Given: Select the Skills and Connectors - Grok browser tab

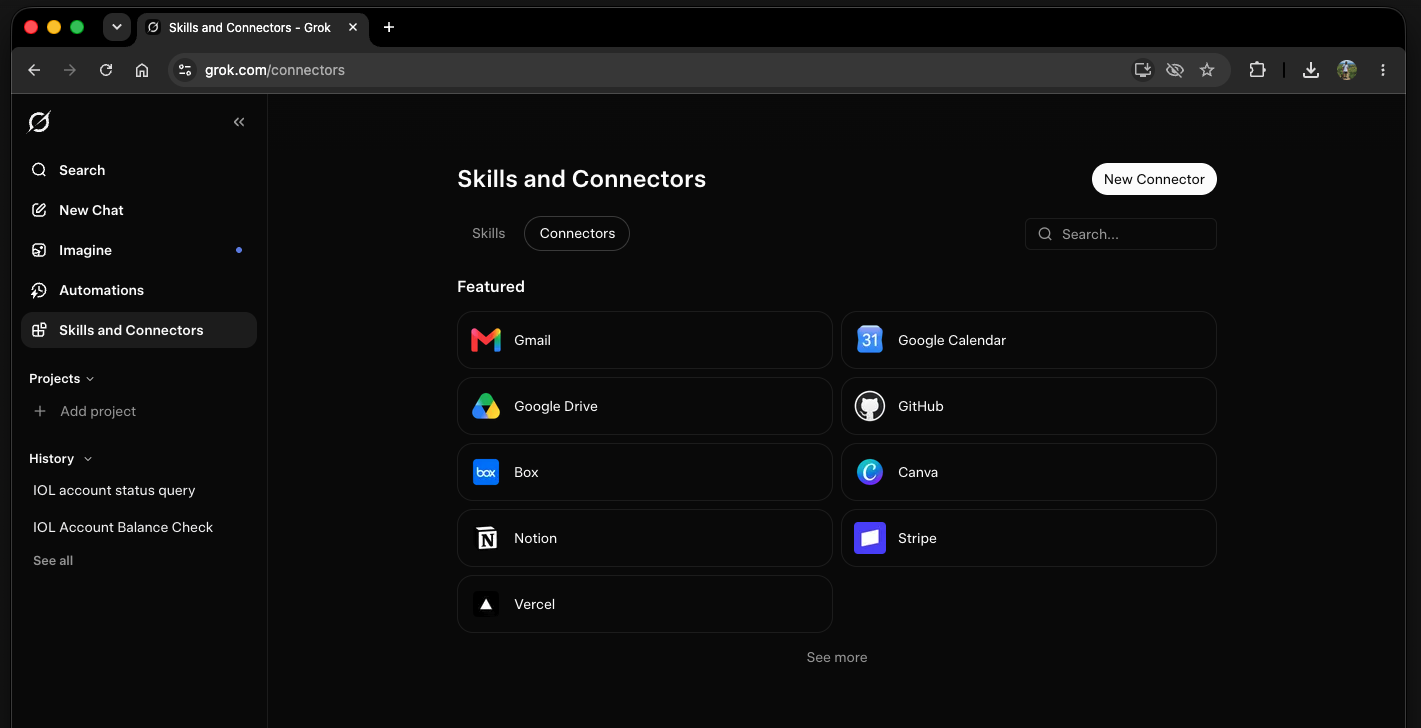Looking at the screenshot, I should [251, 27].
